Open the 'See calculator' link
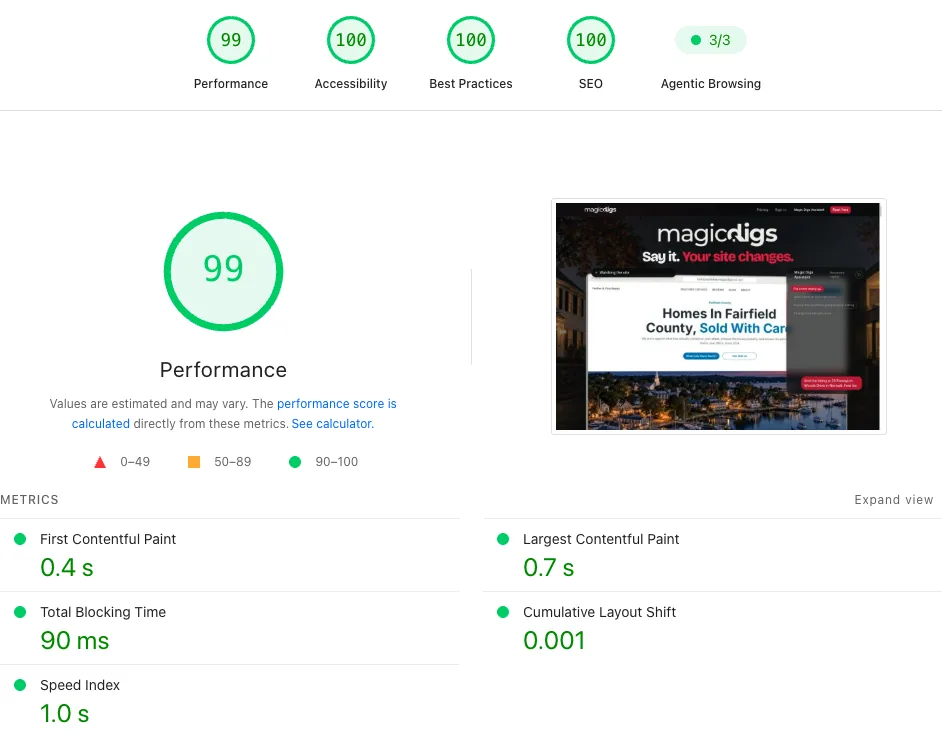 tap(332, 423)
